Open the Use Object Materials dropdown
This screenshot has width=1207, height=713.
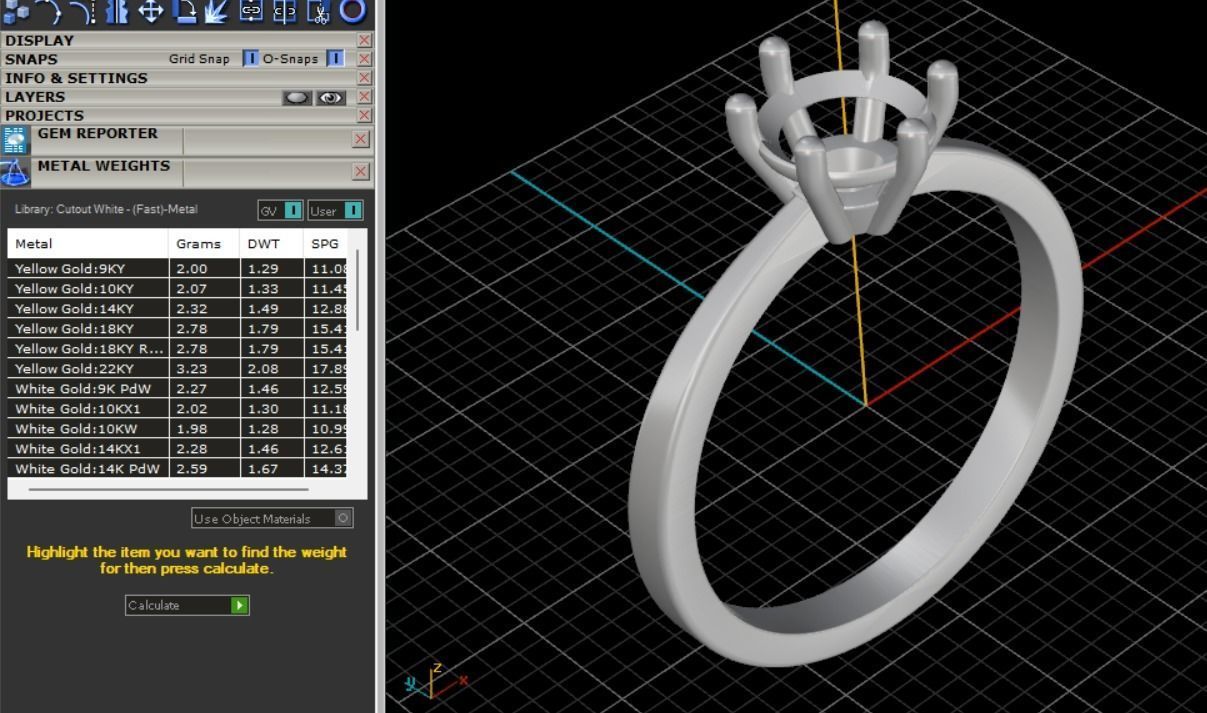coord(272,518)
